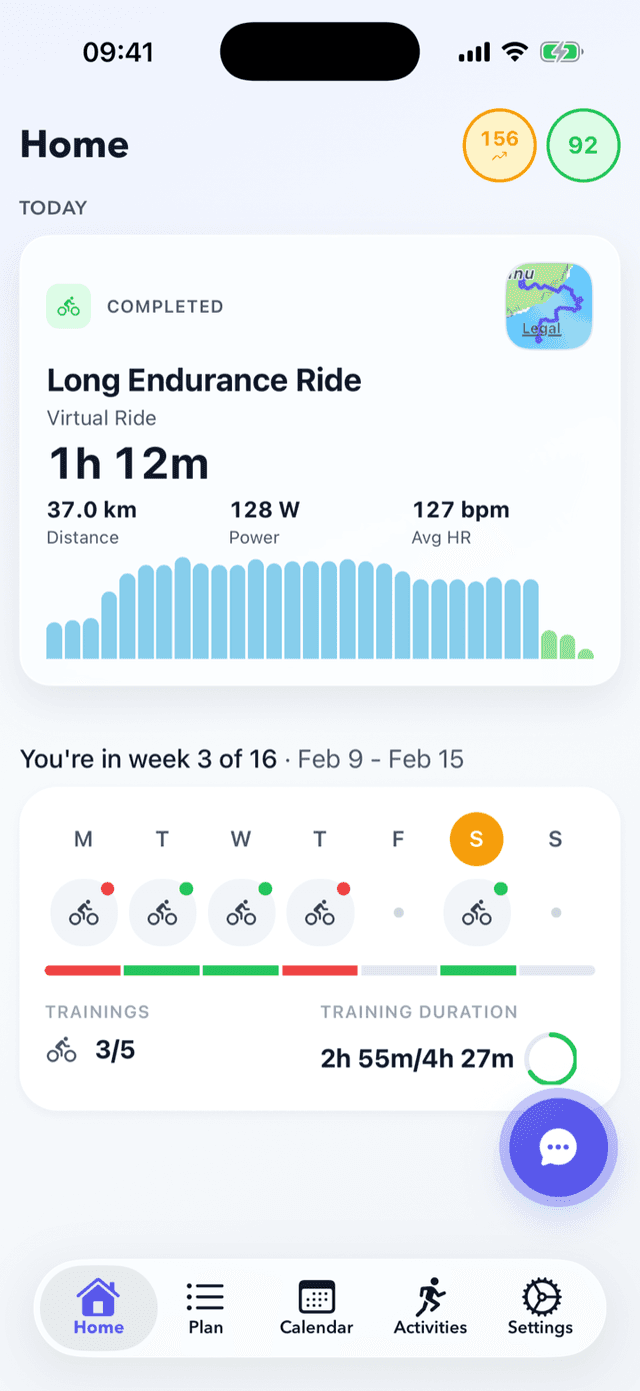The image size is (640, 1391).
Task: Select the Home tab
Action: pos(98,1307)
